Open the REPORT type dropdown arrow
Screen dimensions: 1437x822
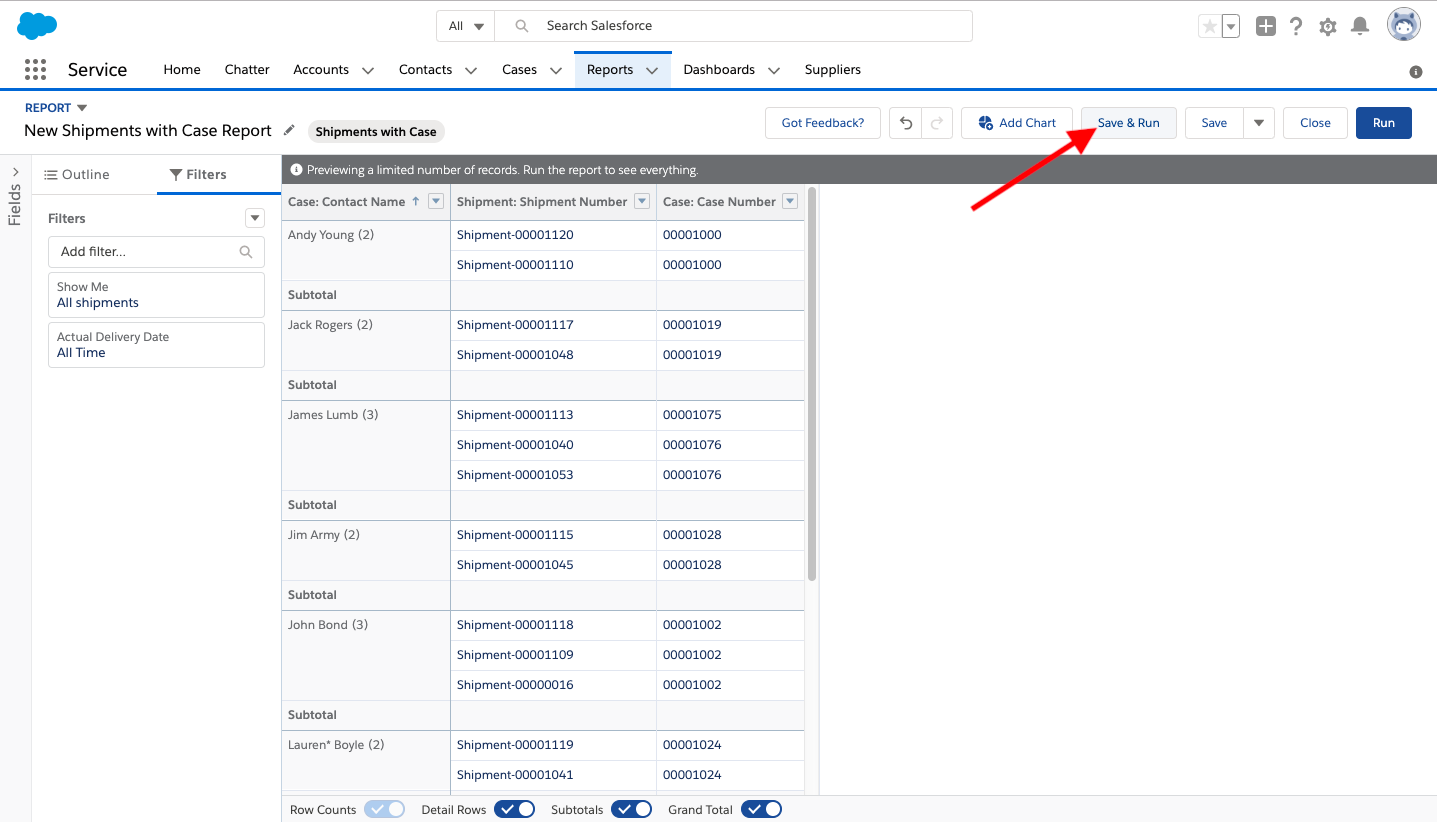82,108
